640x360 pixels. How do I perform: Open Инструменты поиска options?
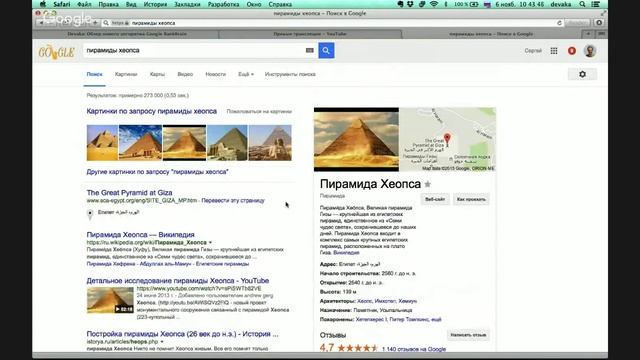(290, 74)
